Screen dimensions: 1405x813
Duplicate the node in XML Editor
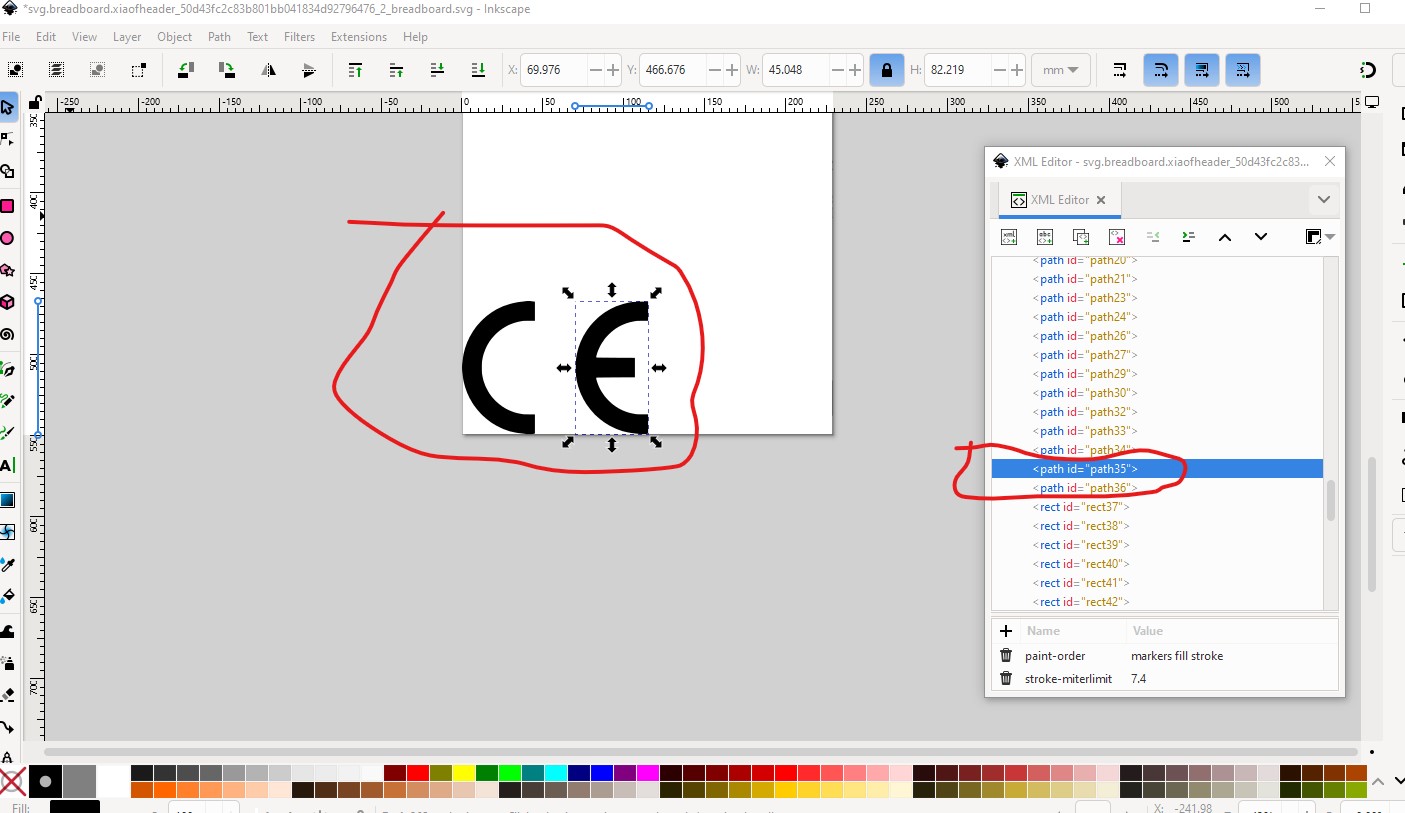click(1081, 237)
